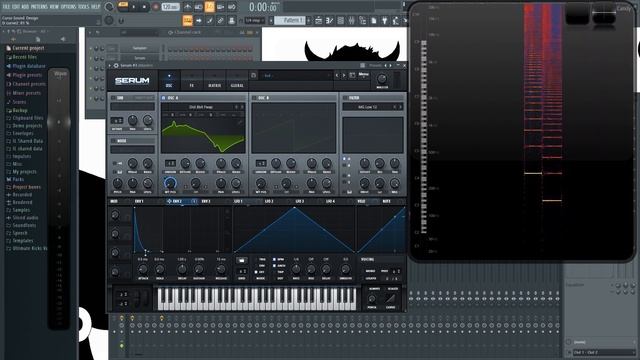Click the play button in the transport
This screenshot has height=360, width=640.
coord(133,7)
